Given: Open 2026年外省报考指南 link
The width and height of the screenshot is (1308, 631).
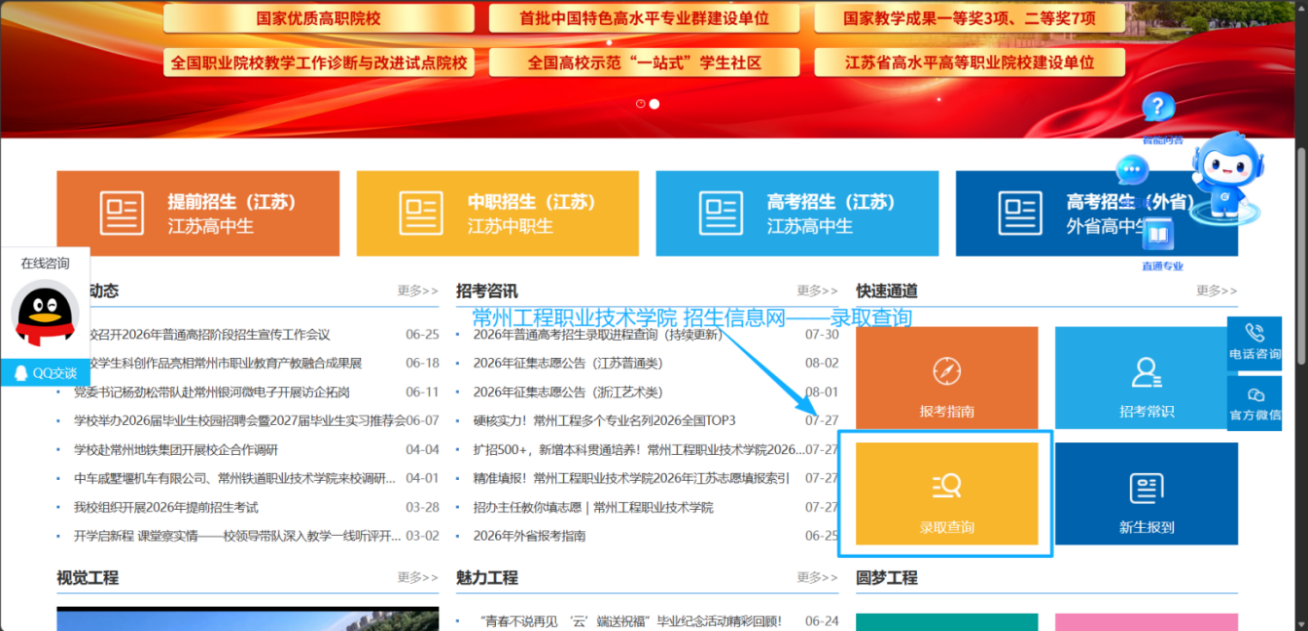Looking at the screenshot, I should [x=529, y=536].
